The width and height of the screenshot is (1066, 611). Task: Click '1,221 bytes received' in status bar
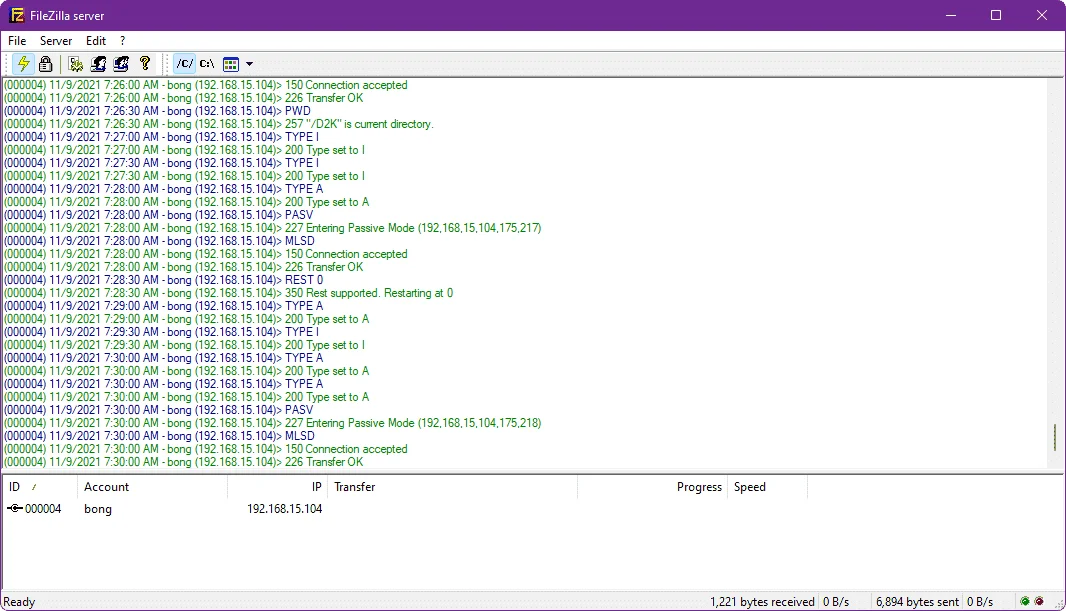coord(762,602)
